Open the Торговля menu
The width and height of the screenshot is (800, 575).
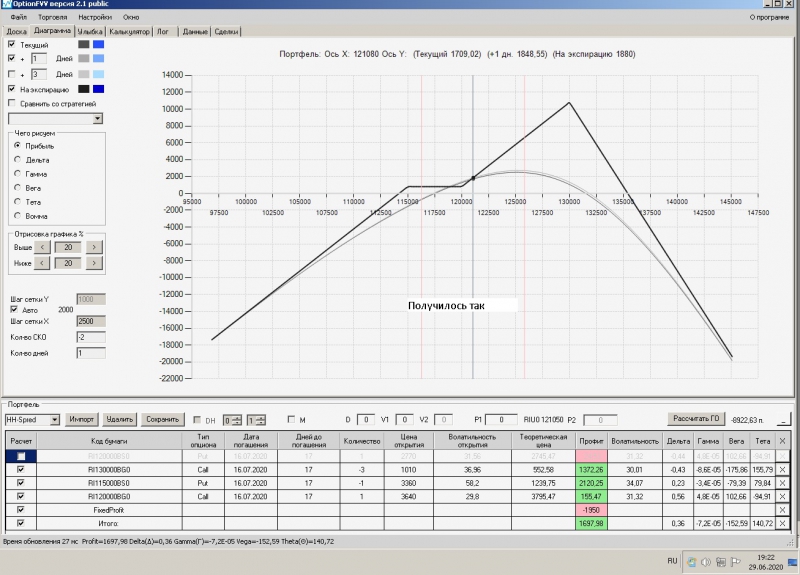(53, 17)
